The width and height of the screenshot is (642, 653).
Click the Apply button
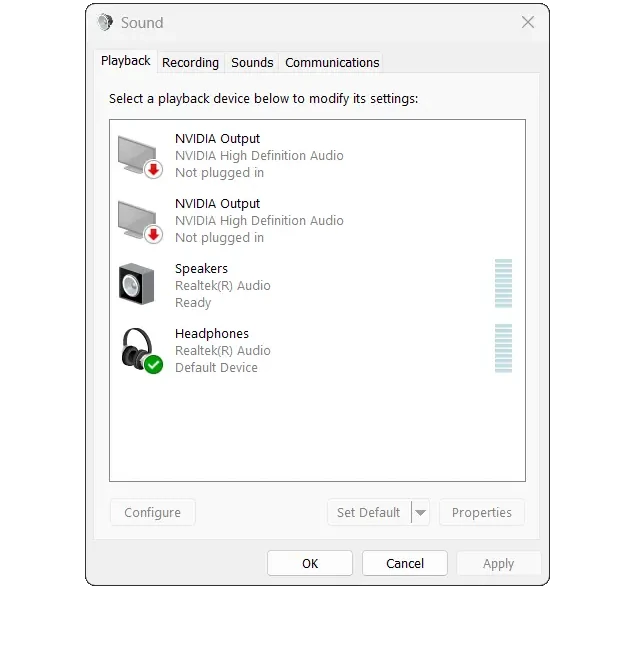click(x=498, y=563)
